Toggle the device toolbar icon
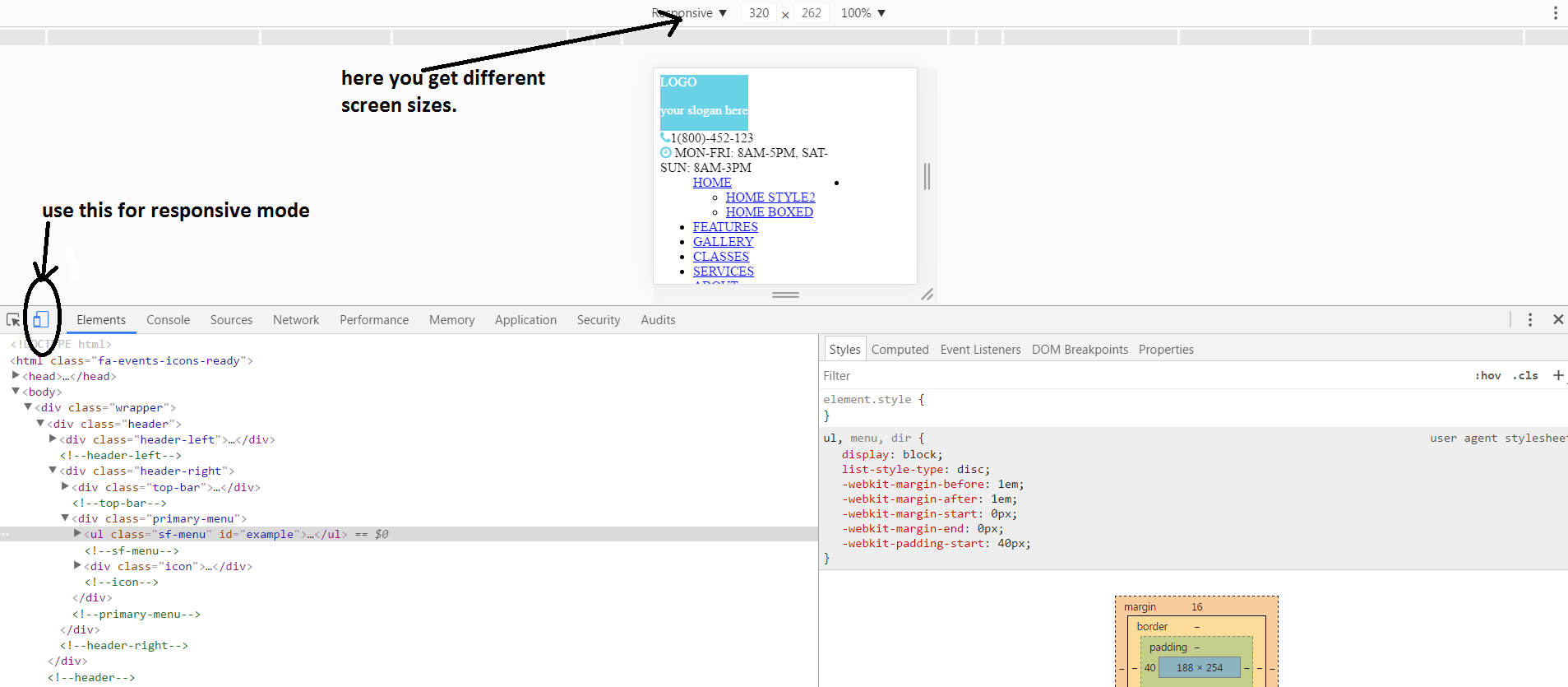 [40, 320]
